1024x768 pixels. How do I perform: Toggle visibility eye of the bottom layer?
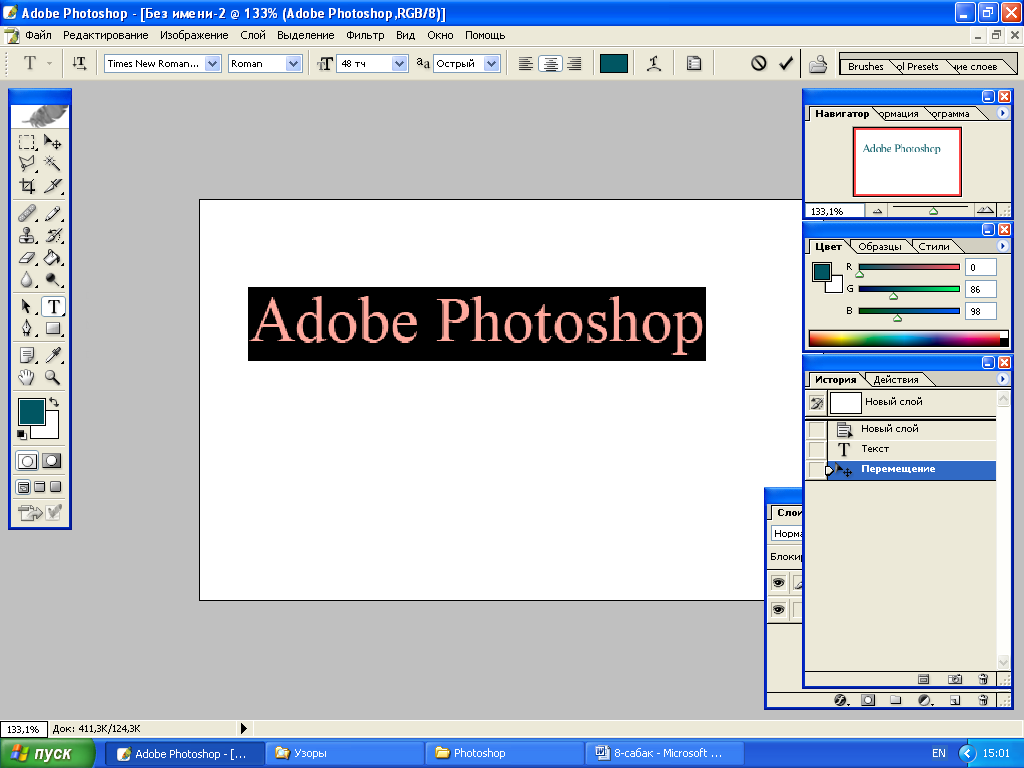(x=778, y=609)
